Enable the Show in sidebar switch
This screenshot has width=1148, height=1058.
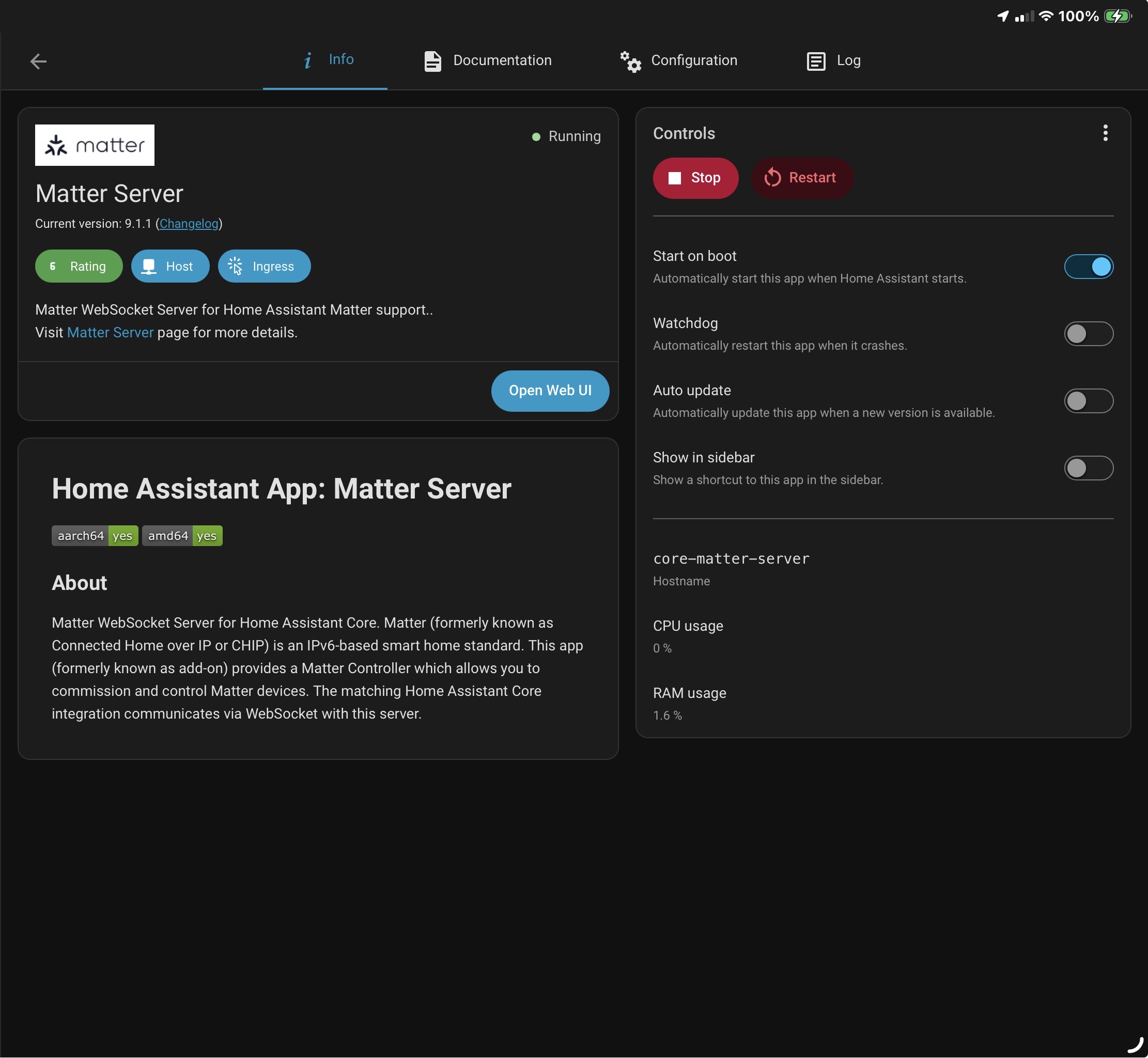1089,469
